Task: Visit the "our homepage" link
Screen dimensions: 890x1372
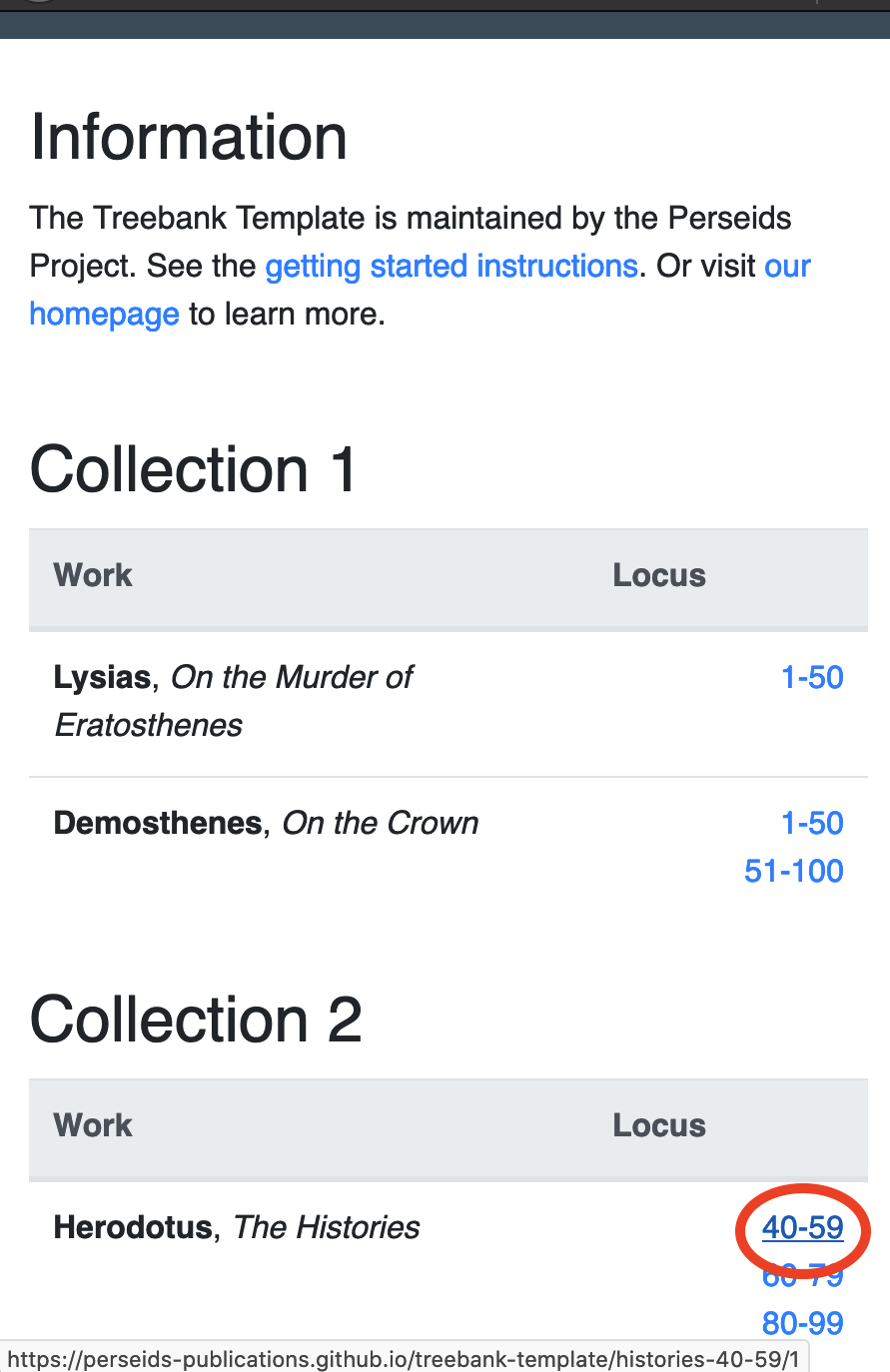Action: 104,315
